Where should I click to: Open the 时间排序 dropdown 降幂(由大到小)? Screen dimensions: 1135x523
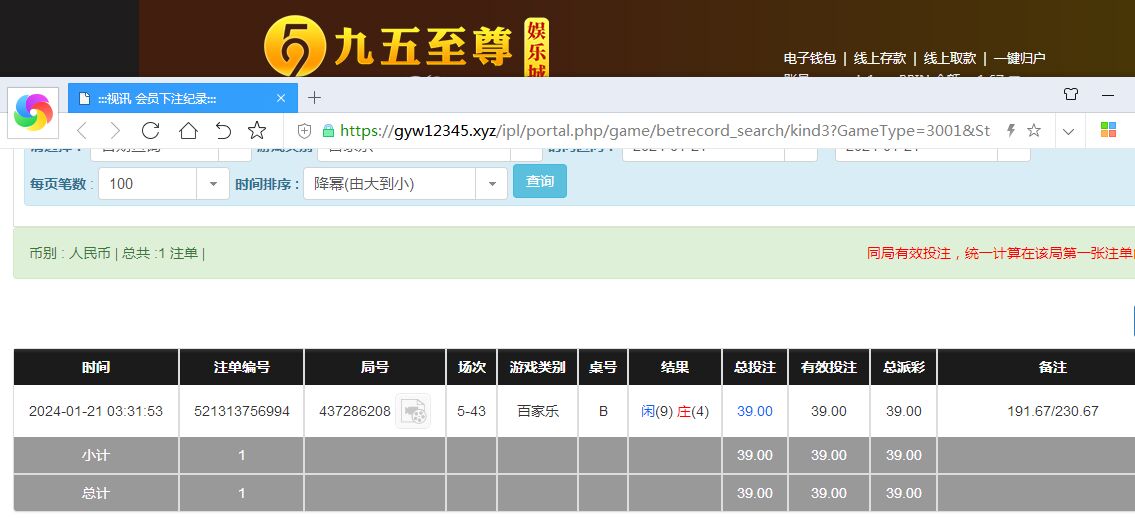(x=490, y=184)
